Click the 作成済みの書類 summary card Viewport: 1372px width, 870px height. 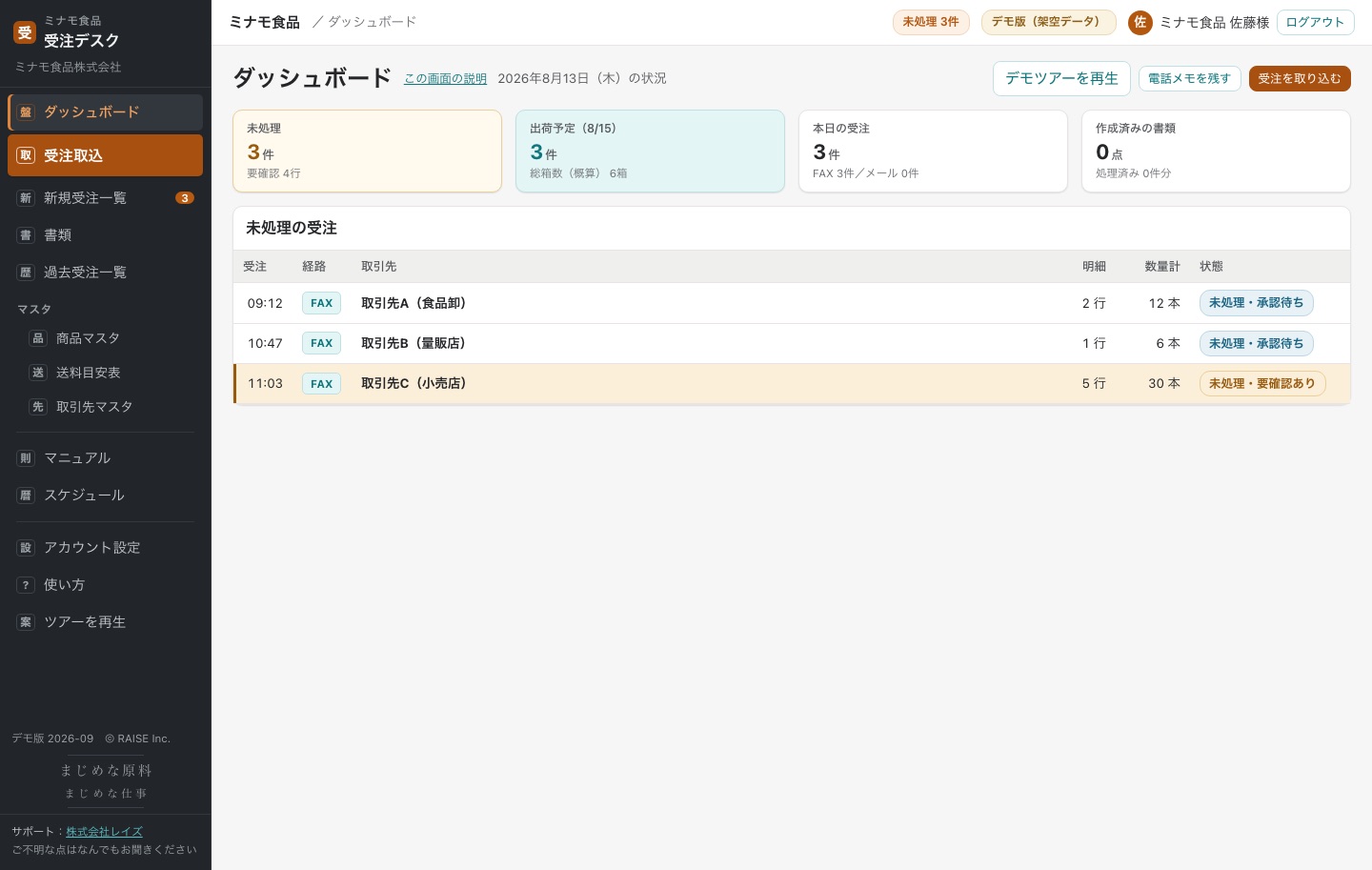point(1216,152)
